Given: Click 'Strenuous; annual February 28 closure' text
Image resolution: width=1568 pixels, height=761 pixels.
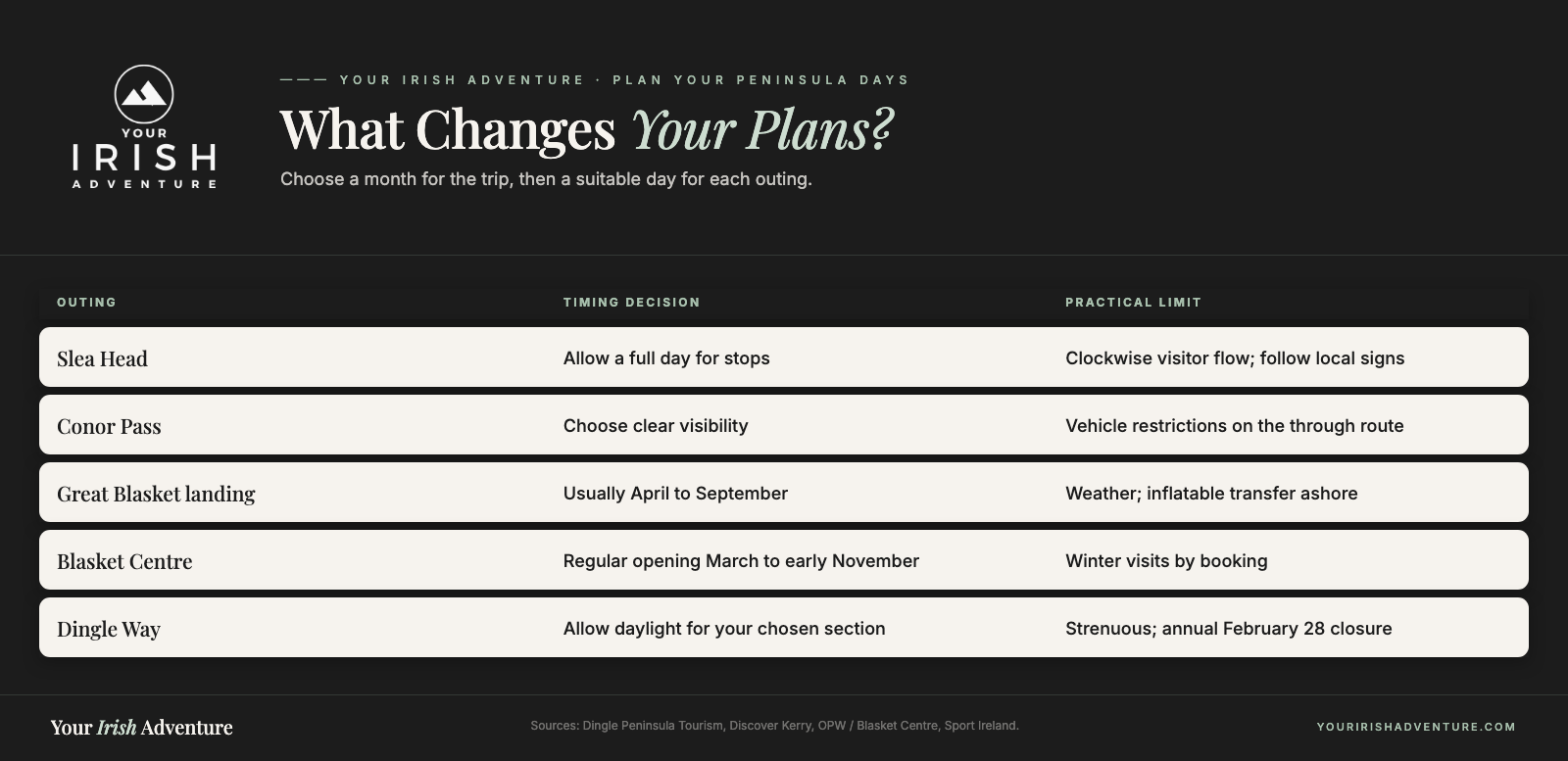Looking at the screenshot, I should [1229, 629].
